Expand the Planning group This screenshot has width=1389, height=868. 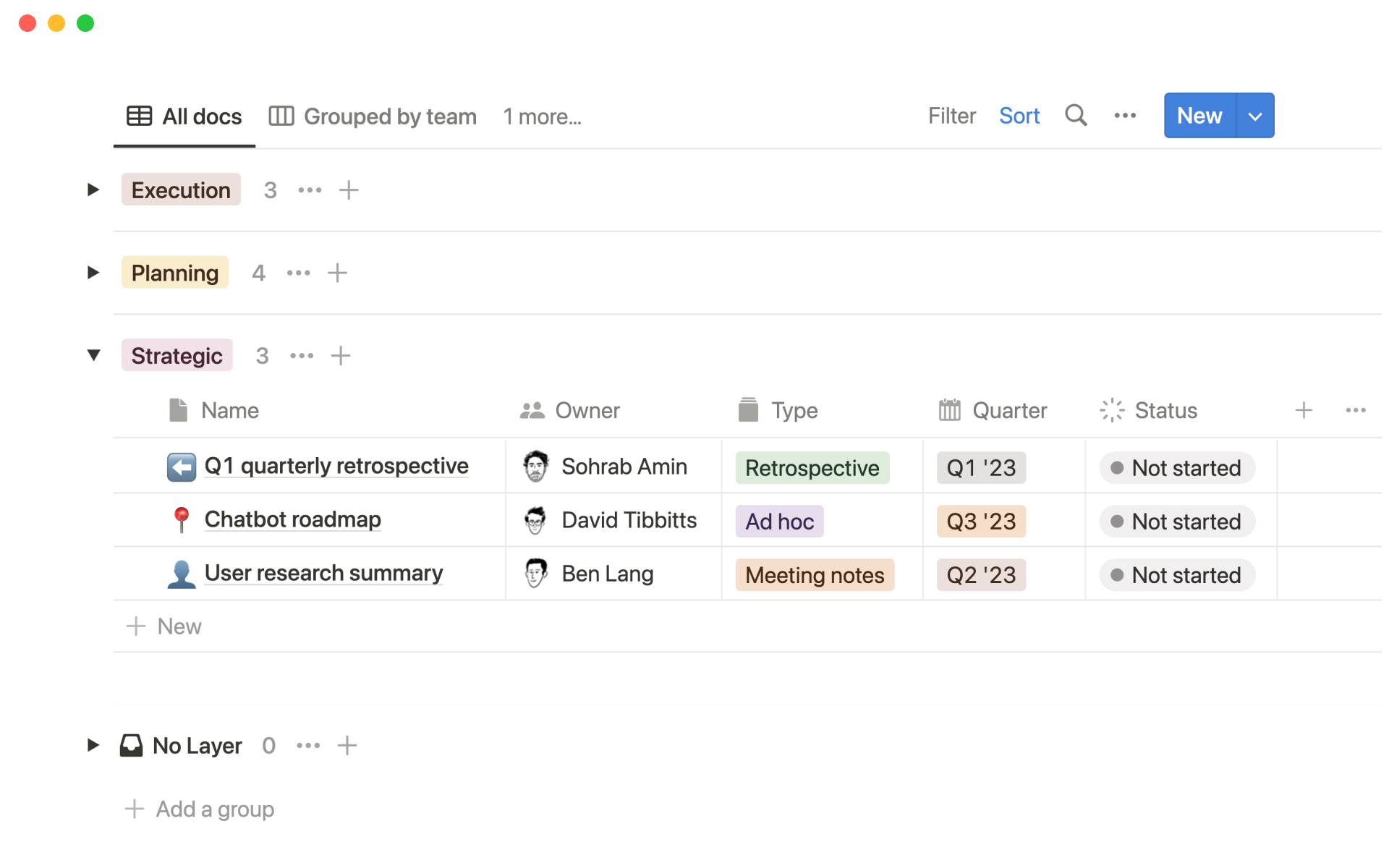tap(93, 273)
